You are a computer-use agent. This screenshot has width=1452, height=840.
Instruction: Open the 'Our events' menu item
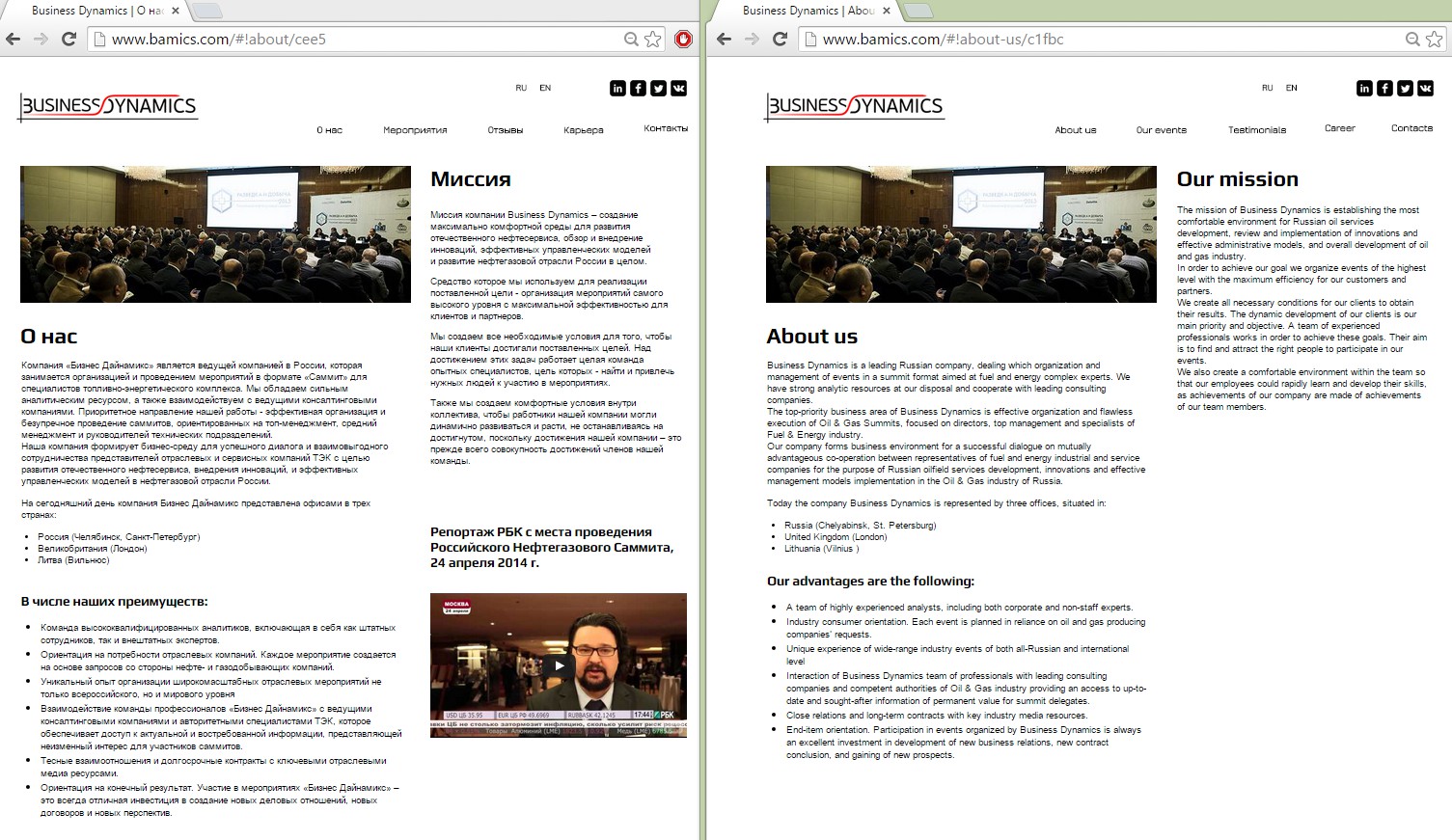(1162, 130)
